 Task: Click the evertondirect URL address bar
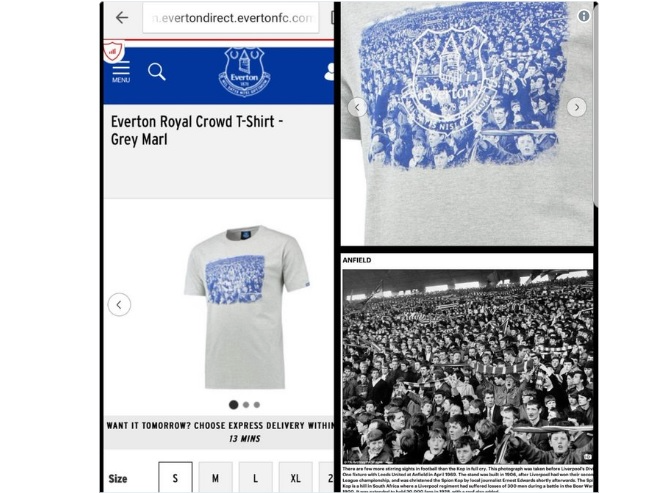pos(231,18)
